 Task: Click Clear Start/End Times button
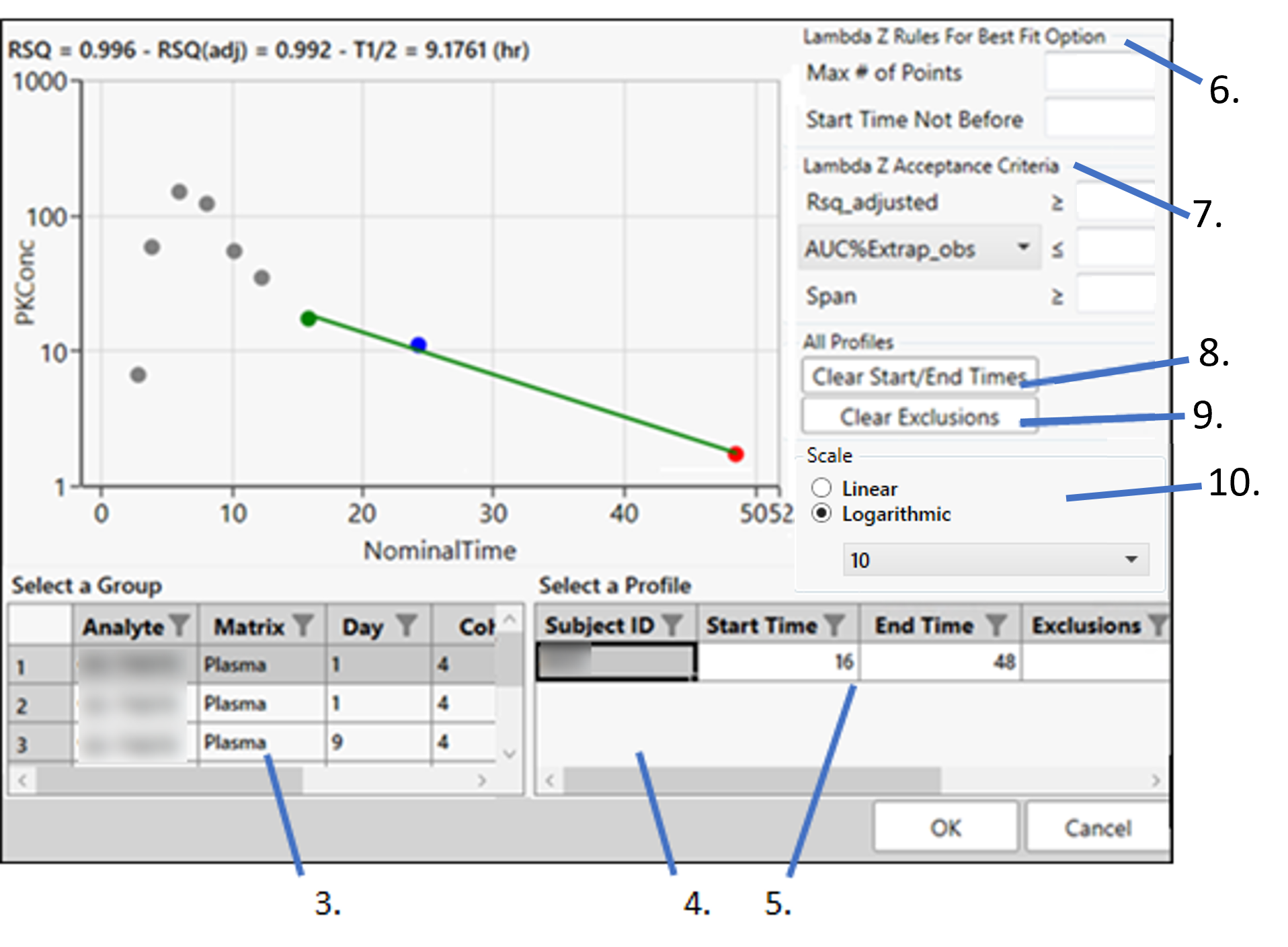click(x=919, y=376)
